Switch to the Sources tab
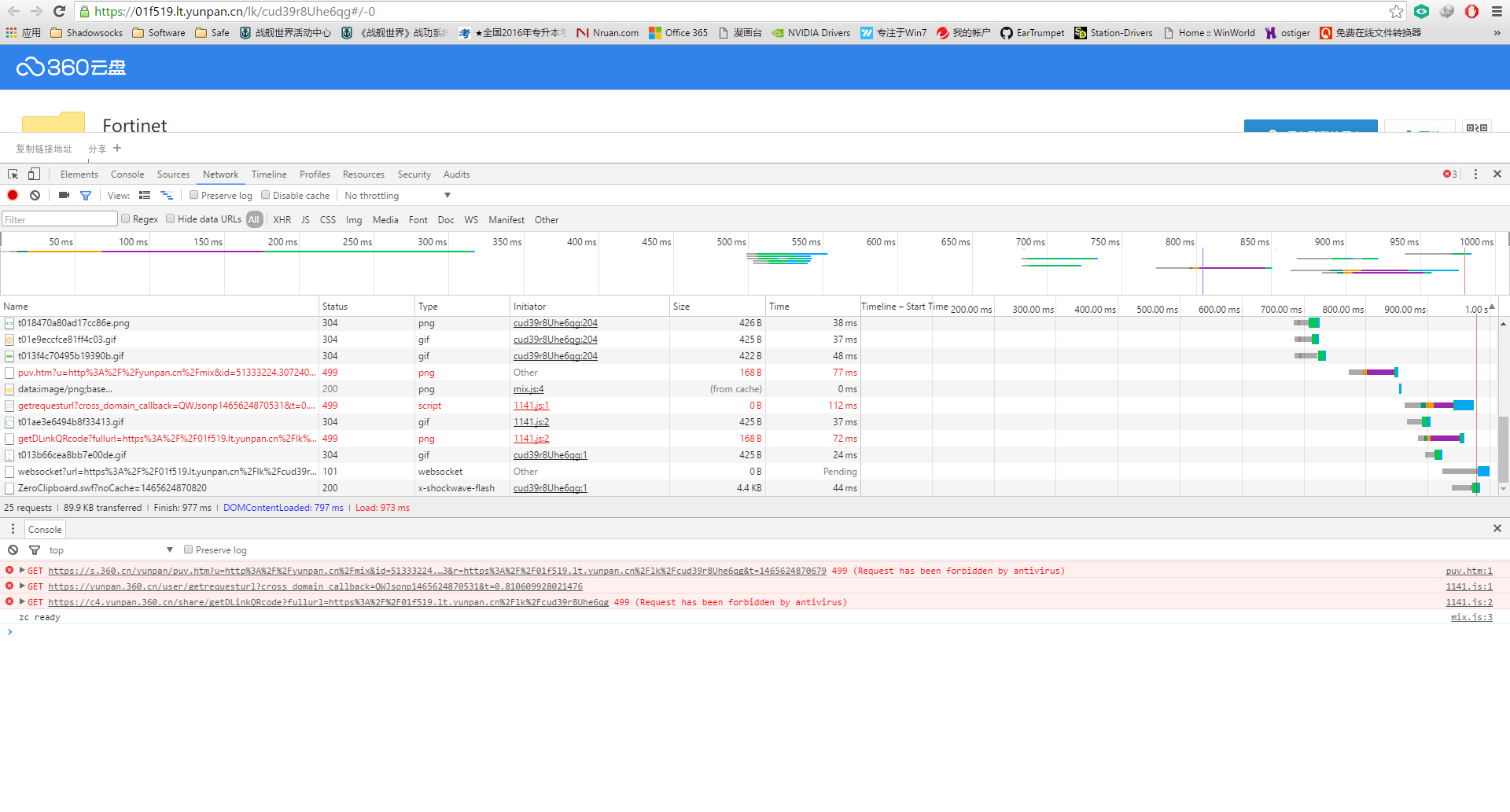 [173, 175]
